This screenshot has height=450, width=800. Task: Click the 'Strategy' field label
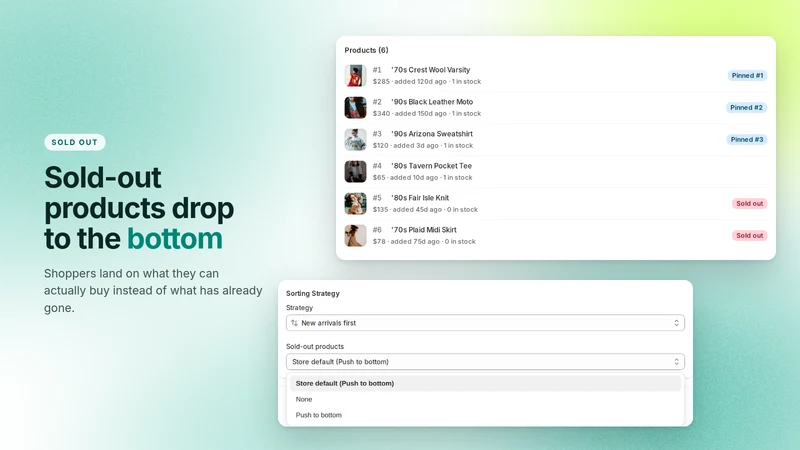tap(299, 308)
